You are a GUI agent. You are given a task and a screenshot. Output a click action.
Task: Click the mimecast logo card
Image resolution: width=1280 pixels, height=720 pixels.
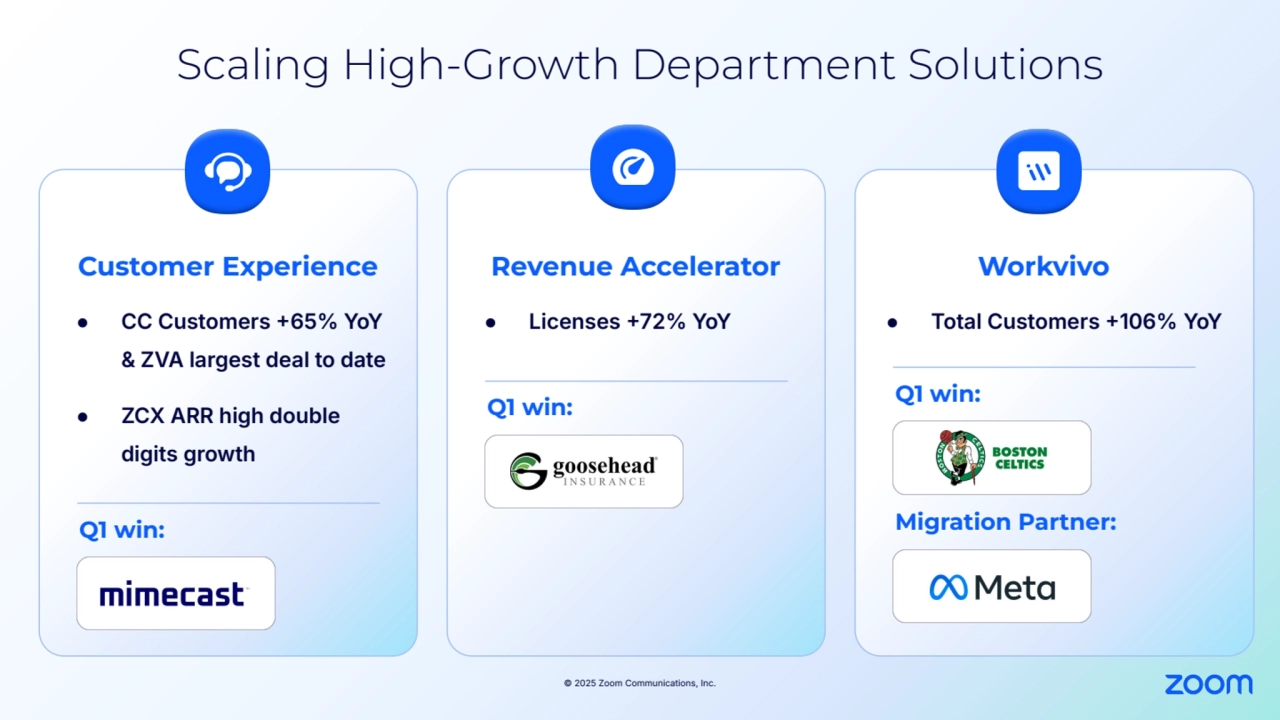coord(176,593)
